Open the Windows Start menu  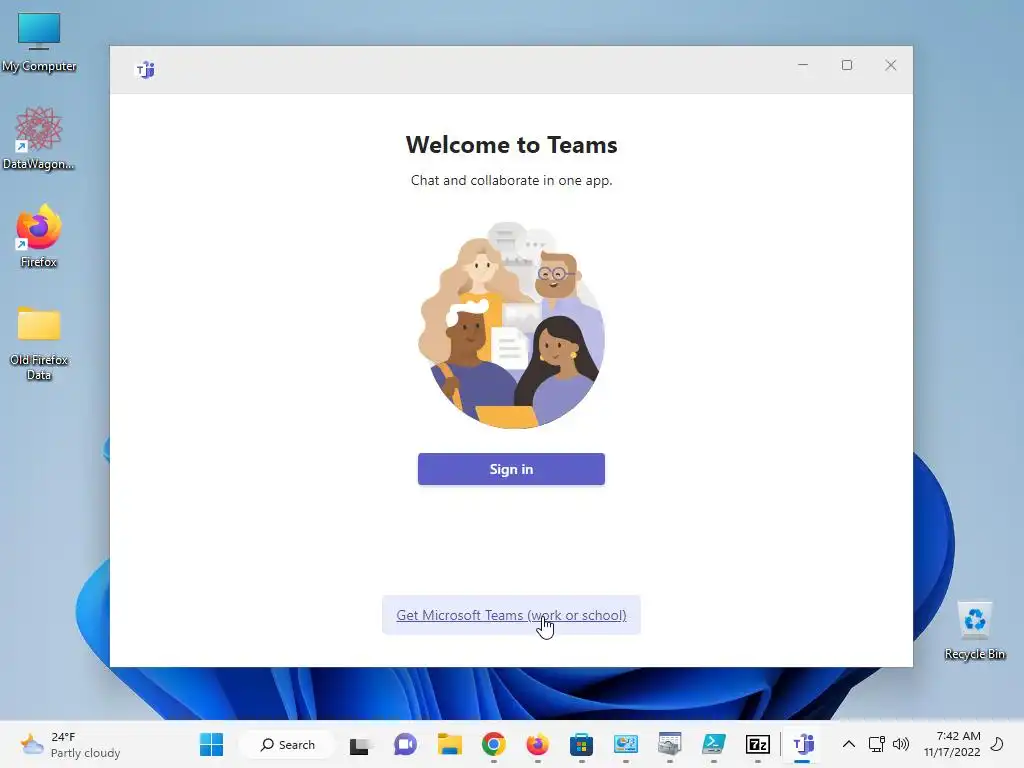[211, 744]
